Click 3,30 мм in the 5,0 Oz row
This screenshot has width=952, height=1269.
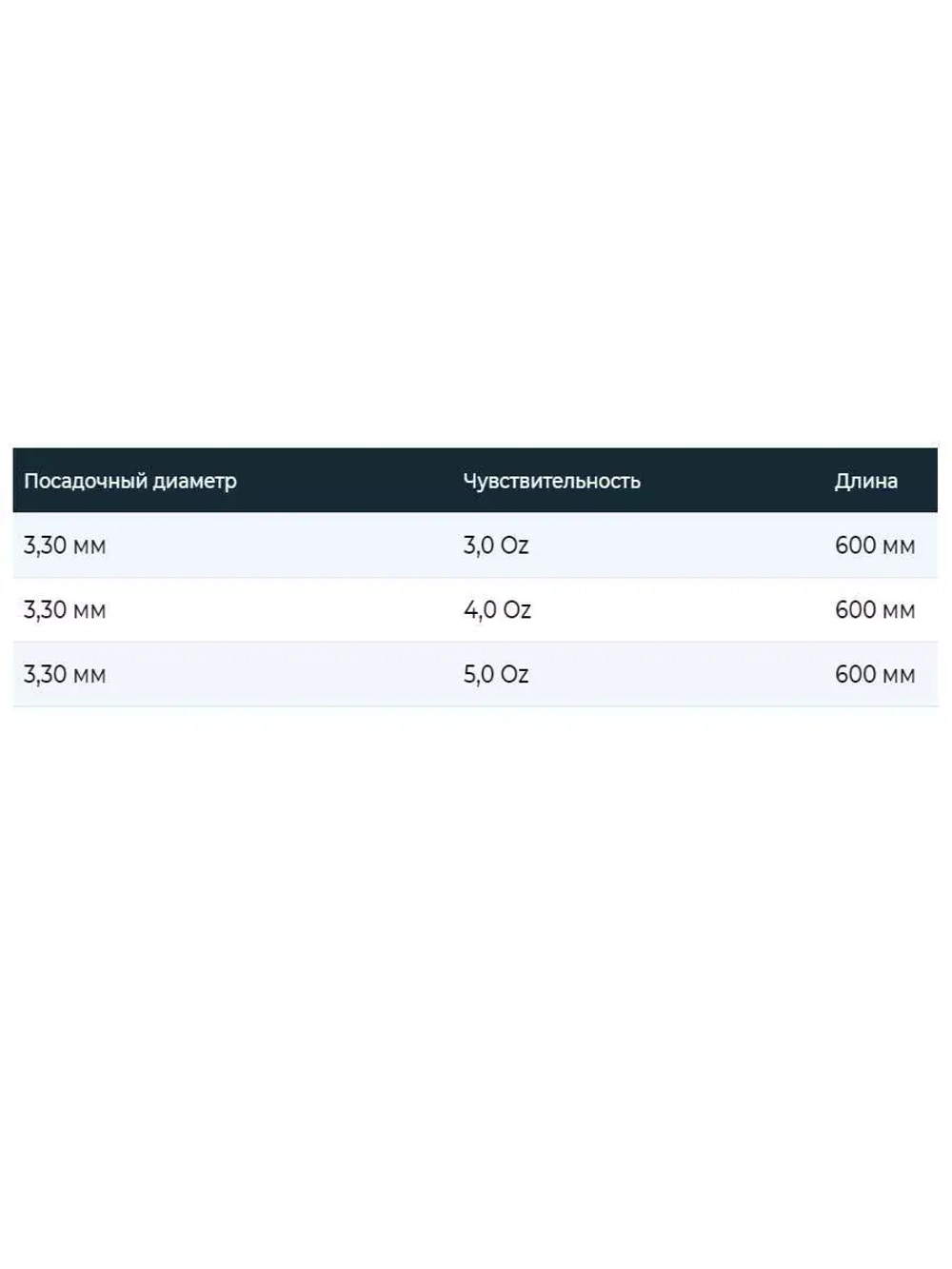[x=65, y=675]
